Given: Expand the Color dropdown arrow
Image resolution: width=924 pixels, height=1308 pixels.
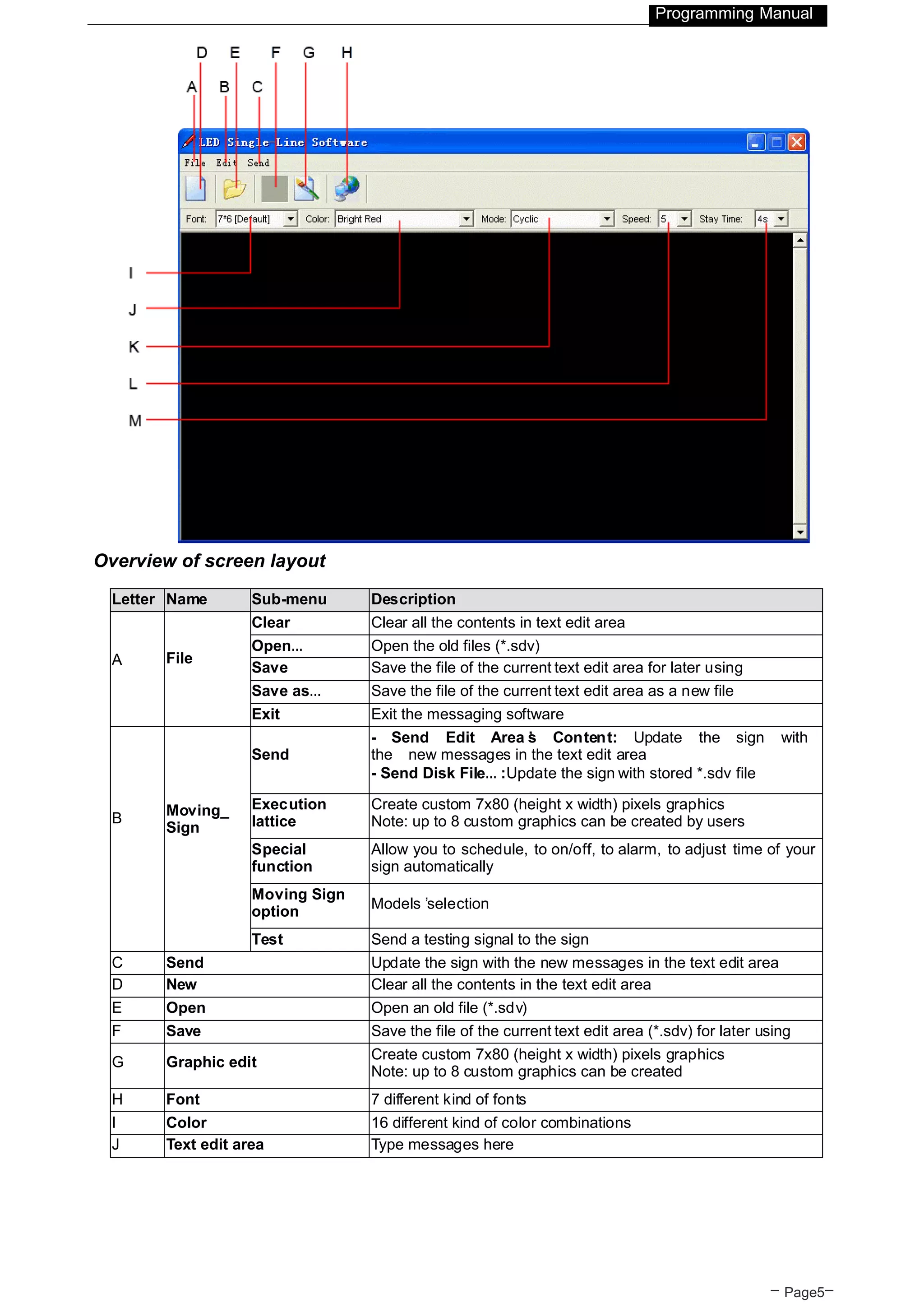Looking at the screenshot, I should pyautogui.click(x=467, y=219).
